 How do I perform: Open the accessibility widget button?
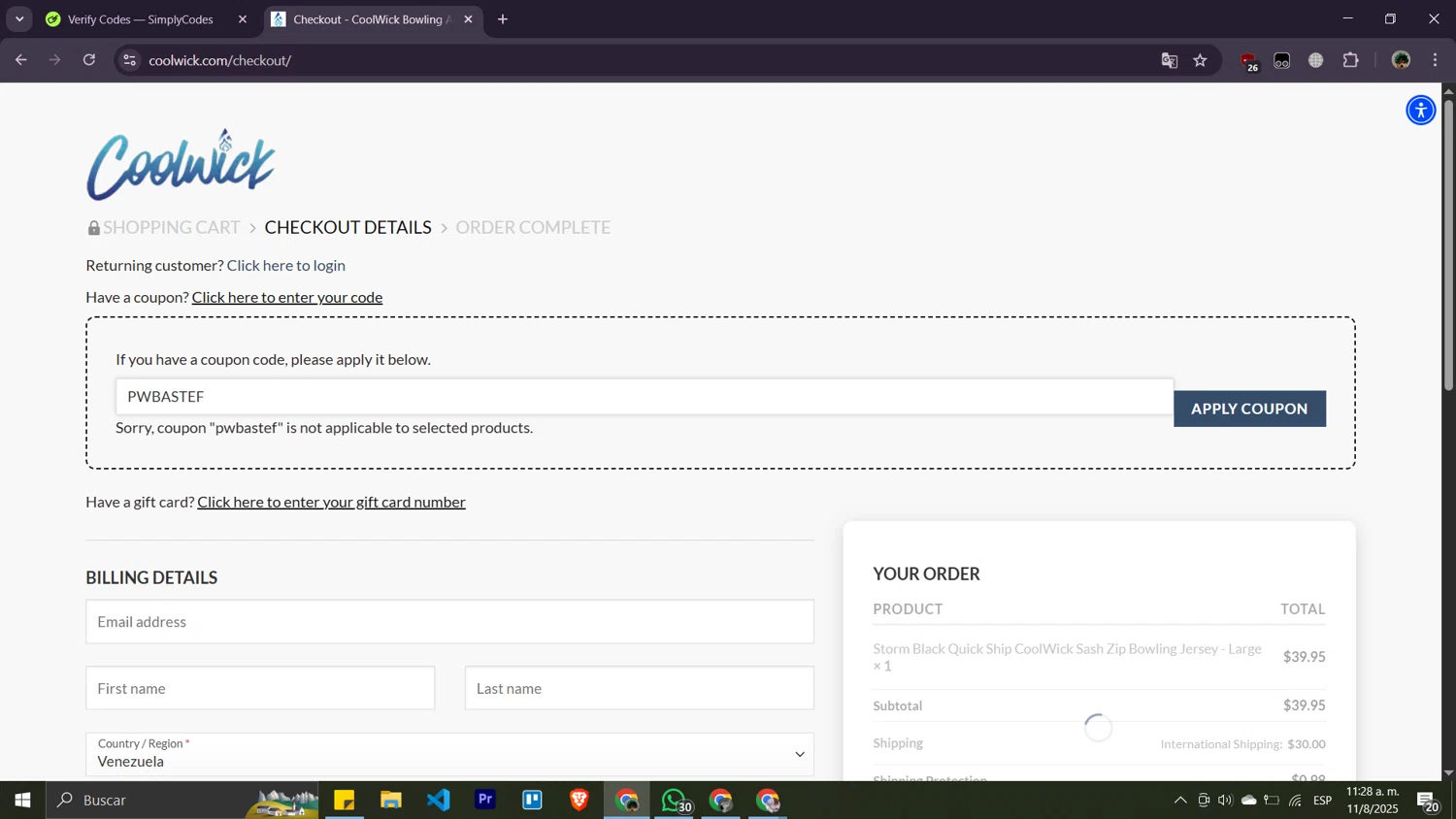point(1420,111)
